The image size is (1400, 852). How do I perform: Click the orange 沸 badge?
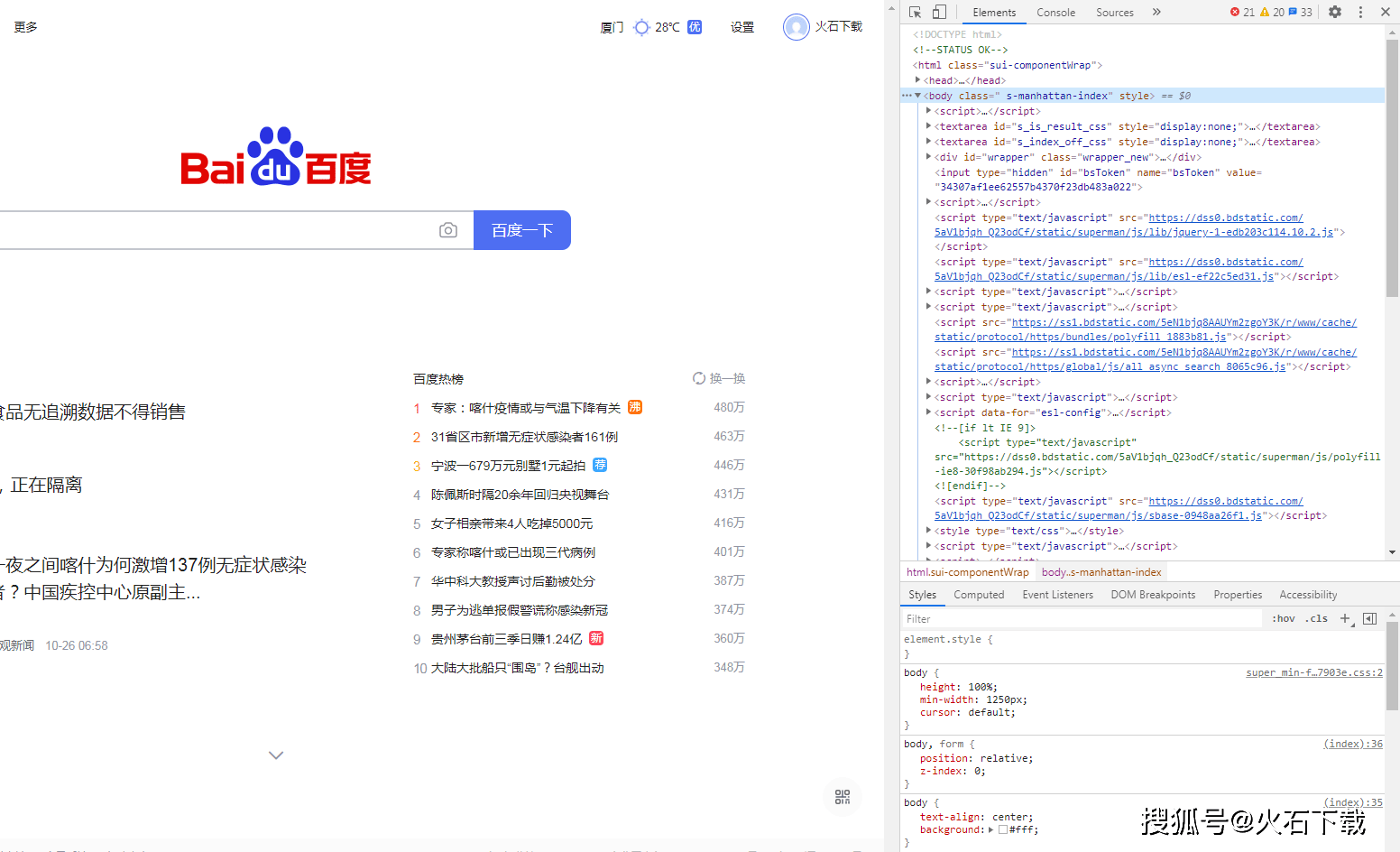635,407
